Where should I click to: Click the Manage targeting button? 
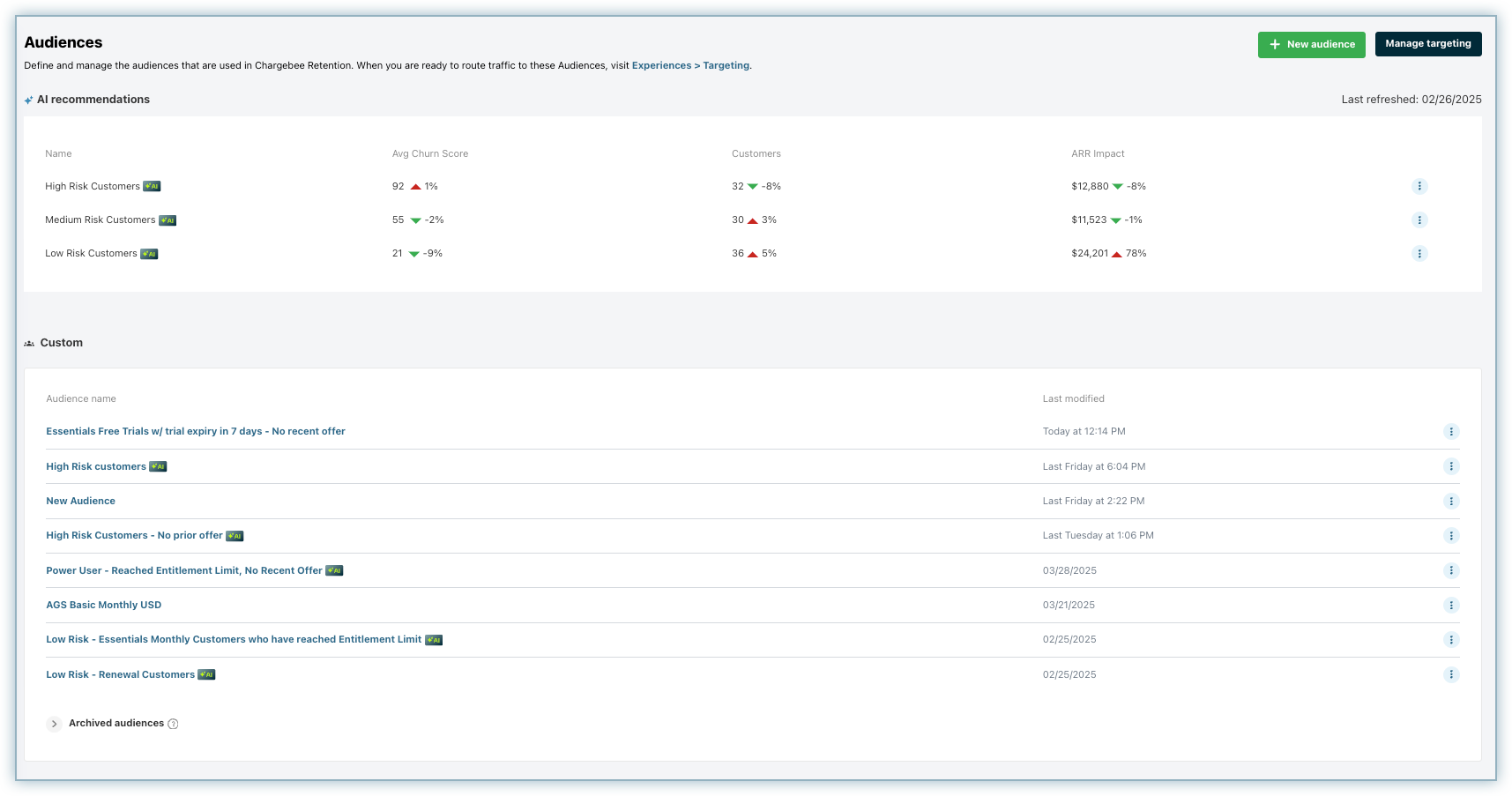(x=1428, y=44)
